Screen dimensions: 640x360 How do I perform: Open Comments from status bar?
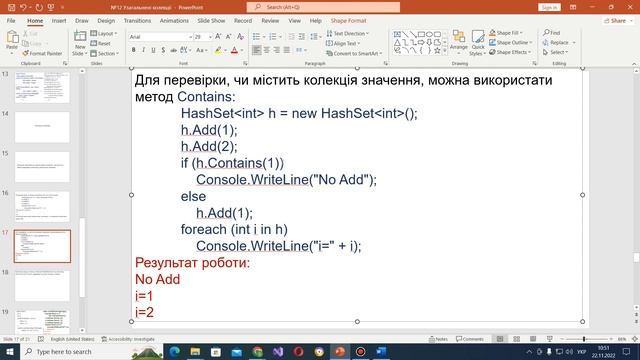pyautogui.click(x=470, y=339)
